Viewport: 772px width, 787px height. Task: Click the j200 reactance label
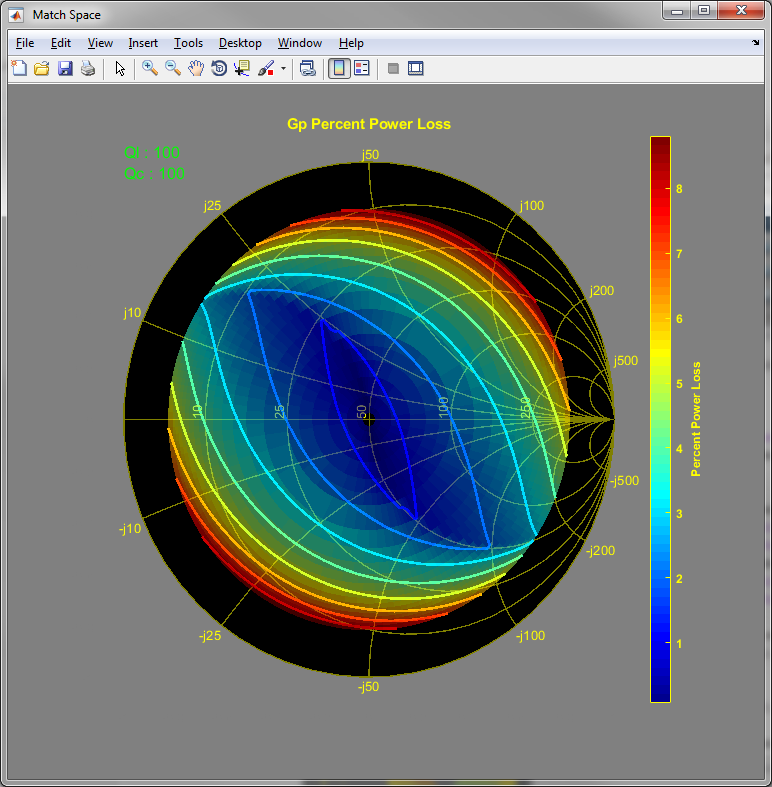(601, 291)
